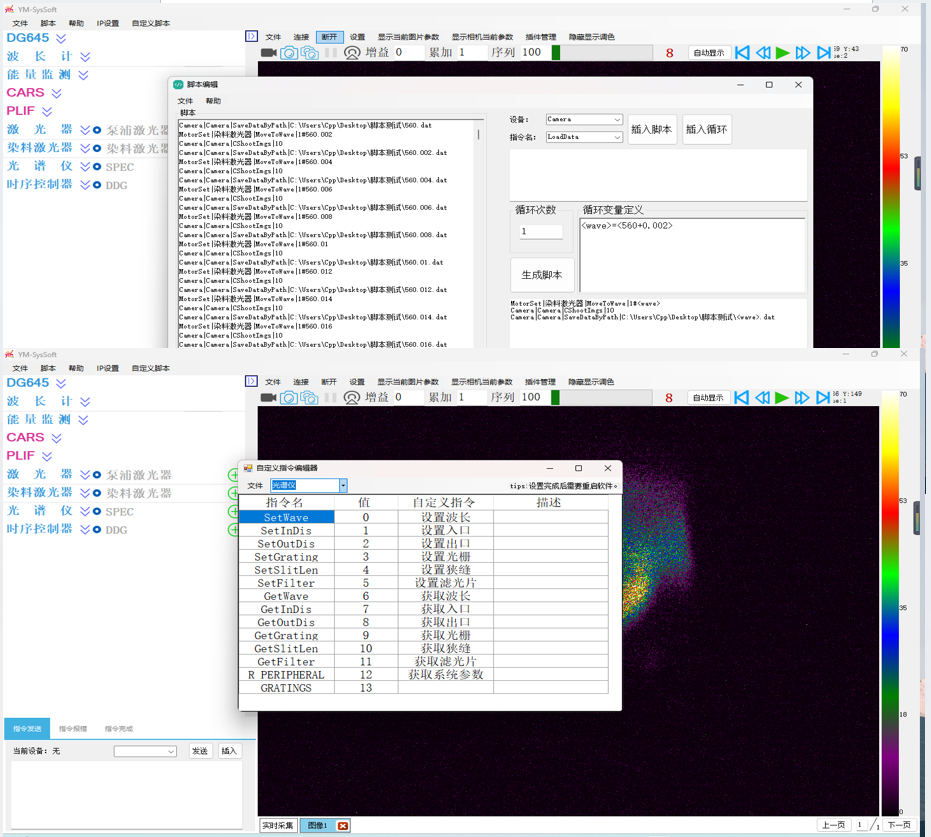Toggle the SPEC indicator dot in the lower window
The width and height of the screenshot is (931, 837).
(97, 512)
